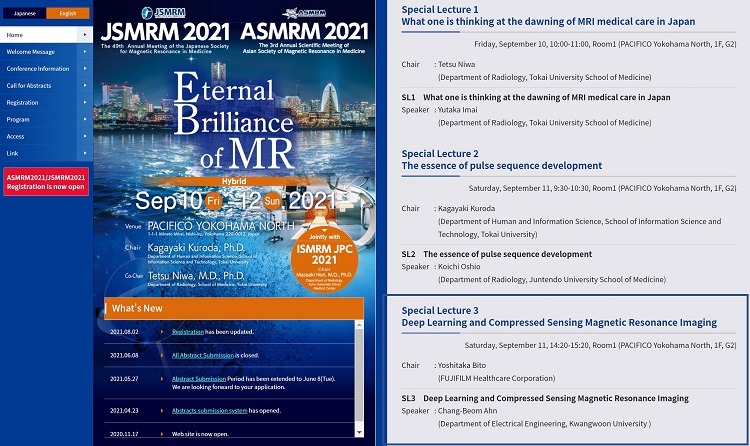
Task: Click the JSMRM logo at the top
Action: point(164,12)
